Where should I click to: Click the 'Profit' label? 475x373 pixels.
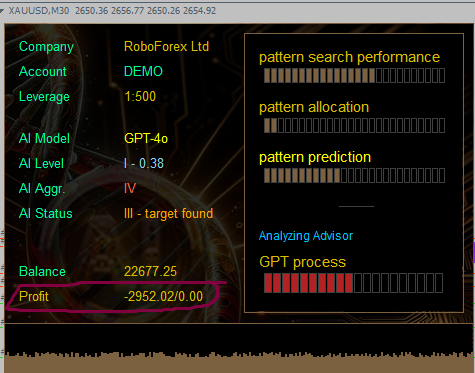34,296
